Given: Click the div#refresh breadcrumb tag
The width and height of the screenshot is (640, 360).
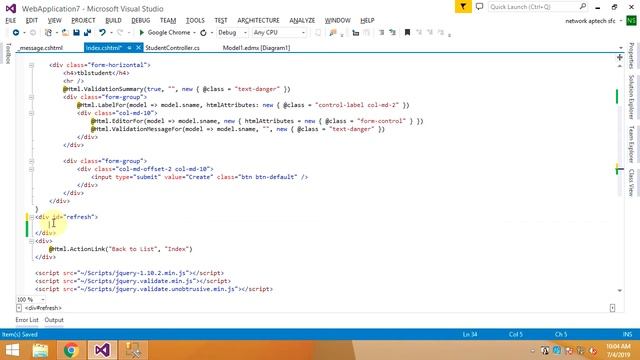Looking at the screenshot, I should tap(43, 308).
